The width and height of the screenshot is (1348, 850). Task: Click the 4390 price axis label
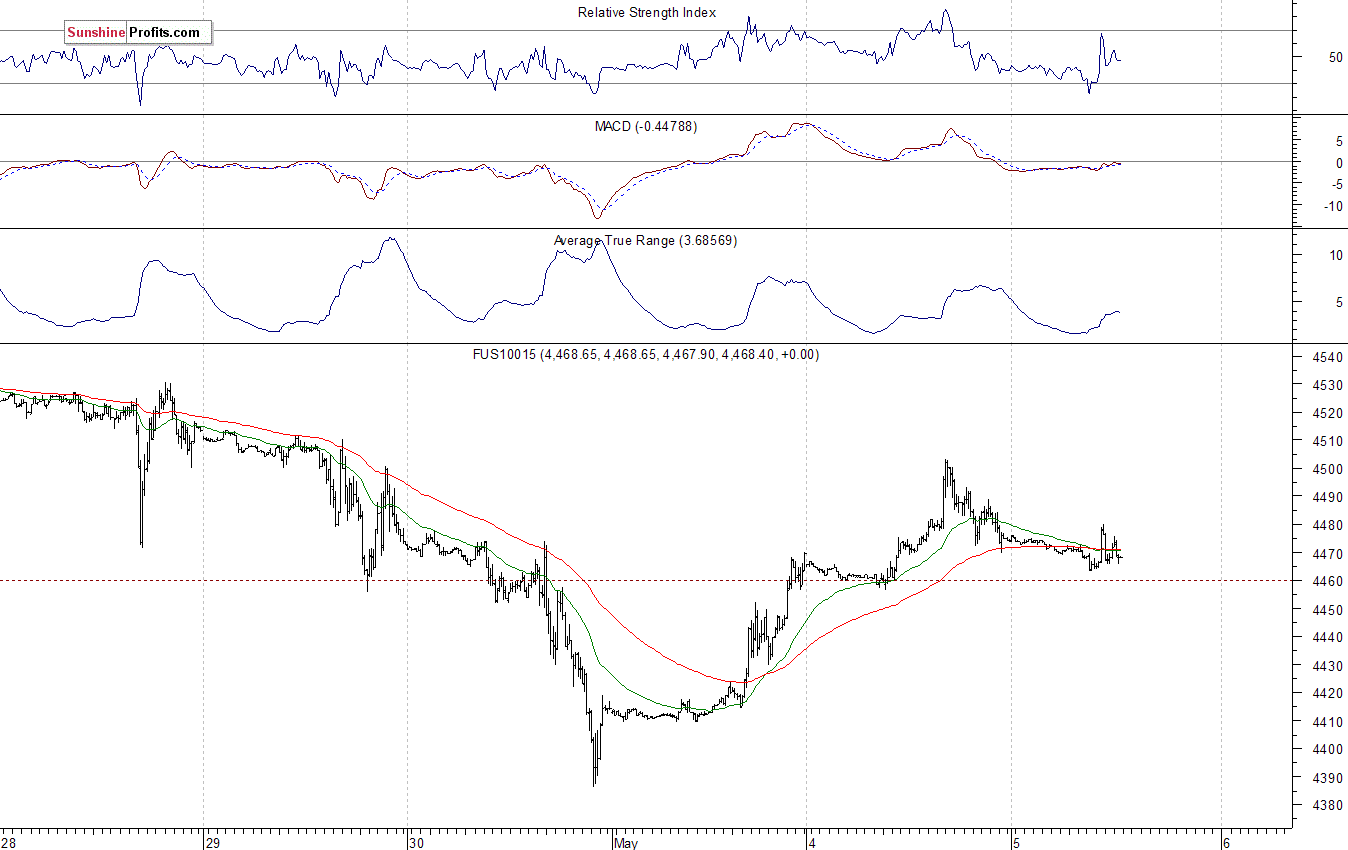[x=1329, y=778]
